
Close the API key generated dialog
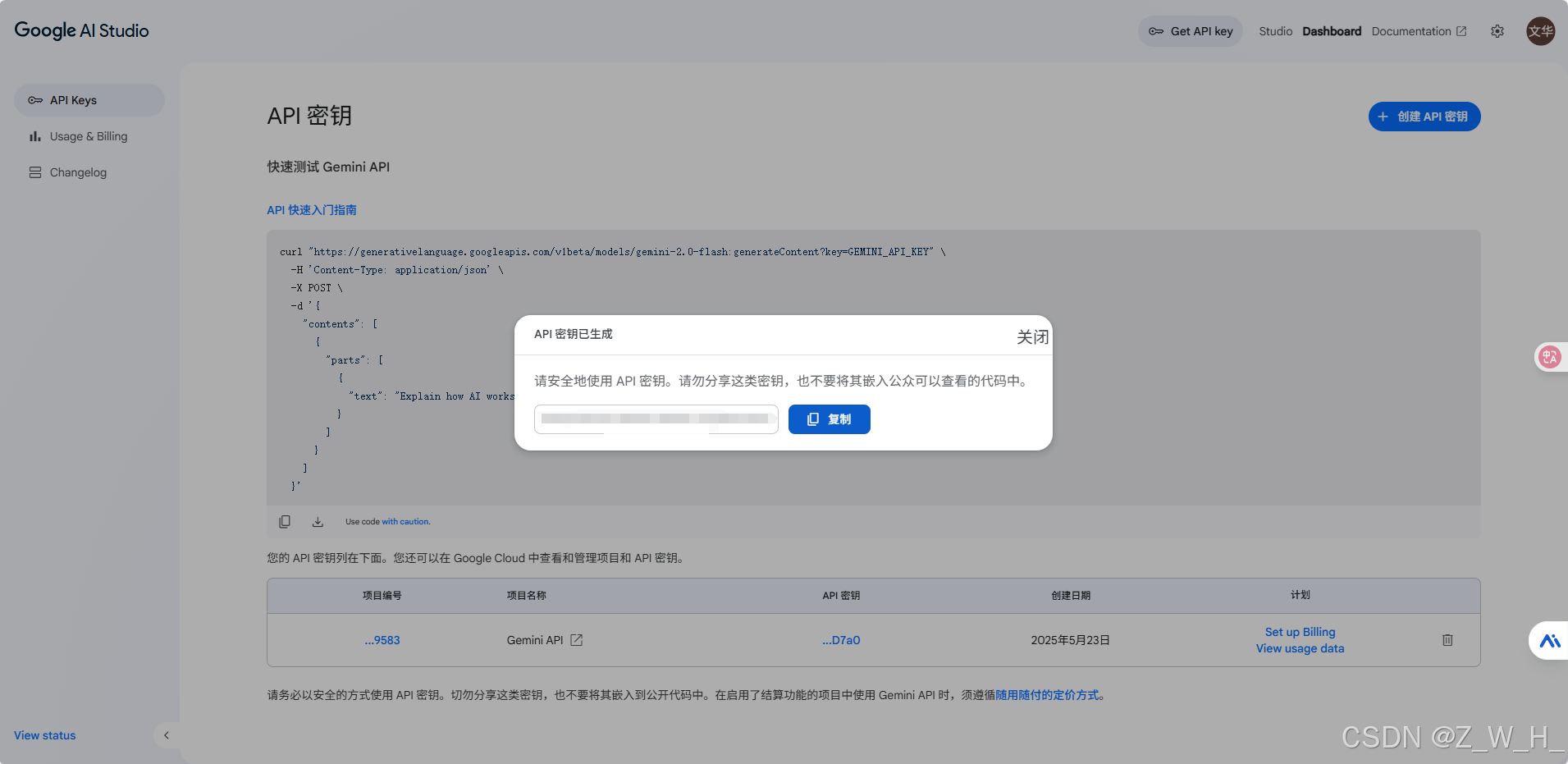tap(1032, 336)
